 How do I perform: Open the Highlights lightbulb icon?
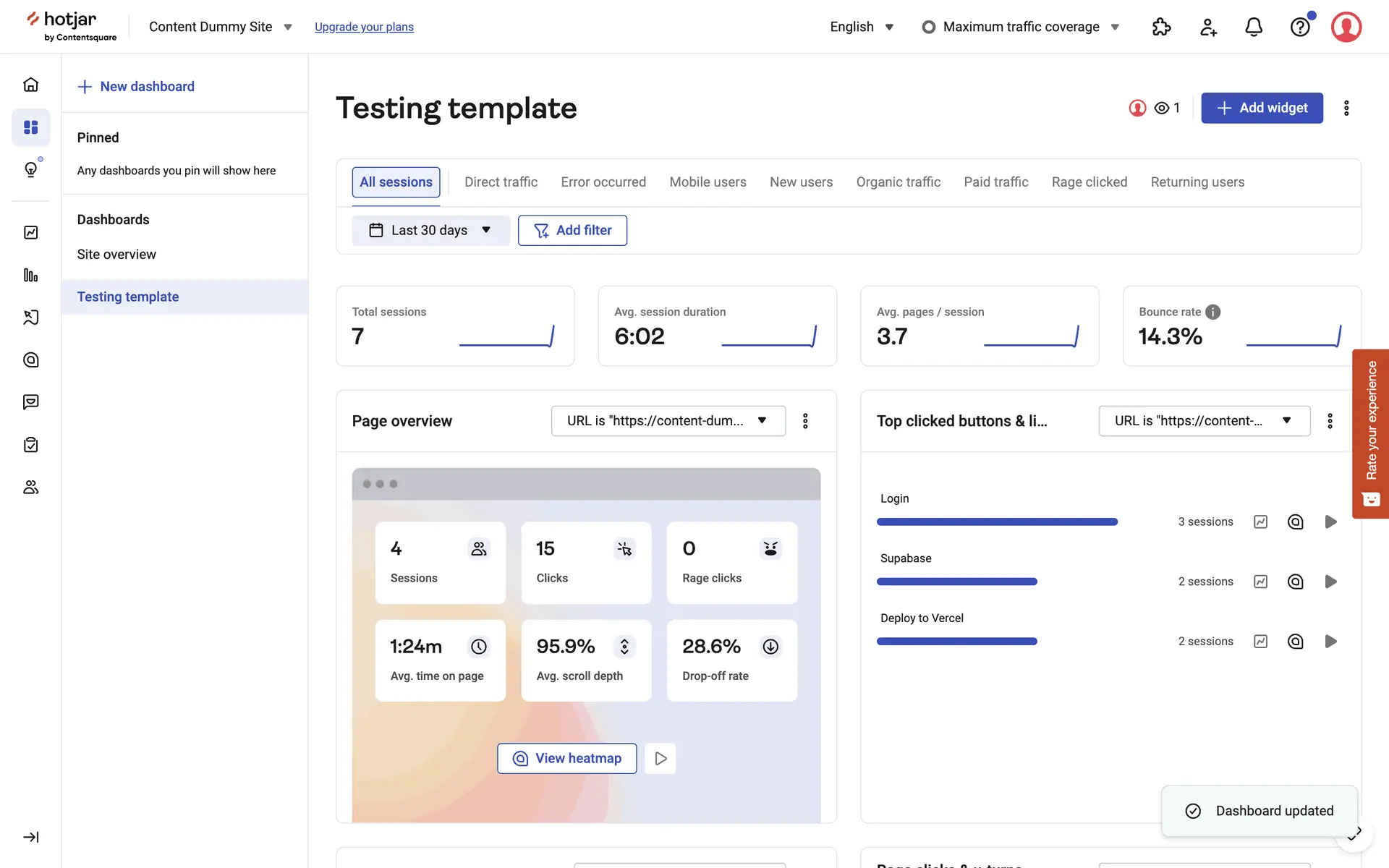coord(30,170)
